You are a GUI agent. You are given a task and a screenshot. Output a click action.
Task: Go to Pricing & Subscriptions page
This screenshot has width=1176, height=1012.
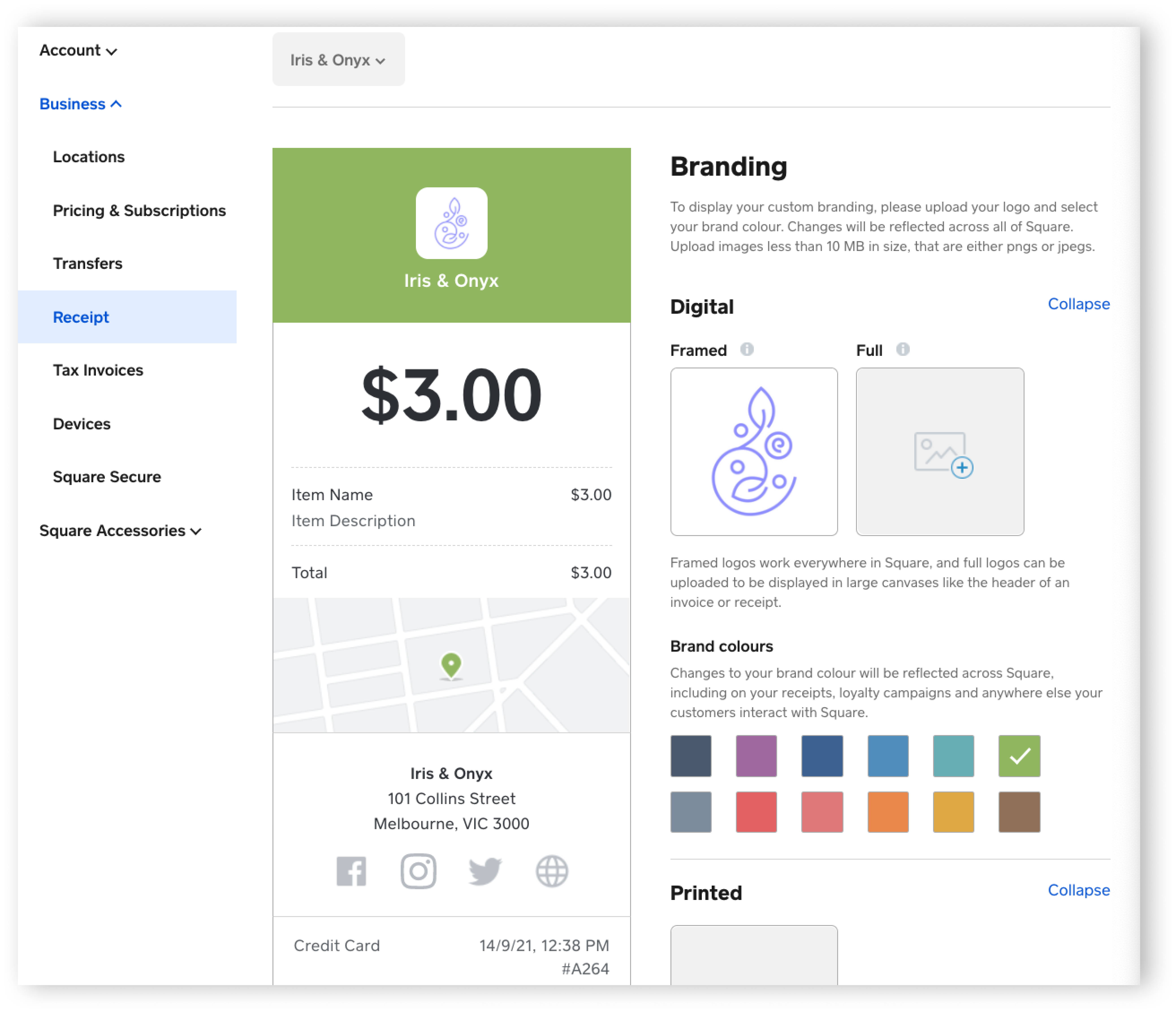click(x=139, y=211)
